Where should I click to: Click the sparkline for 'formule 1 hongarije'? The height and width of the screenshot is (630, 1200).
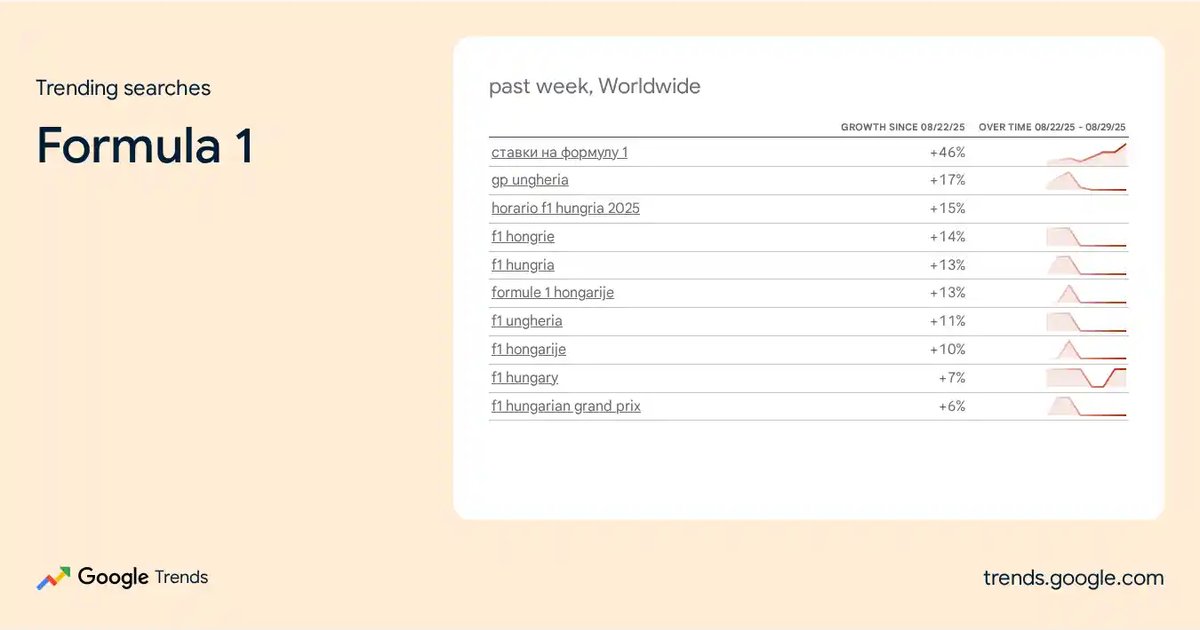(1086, 293)
